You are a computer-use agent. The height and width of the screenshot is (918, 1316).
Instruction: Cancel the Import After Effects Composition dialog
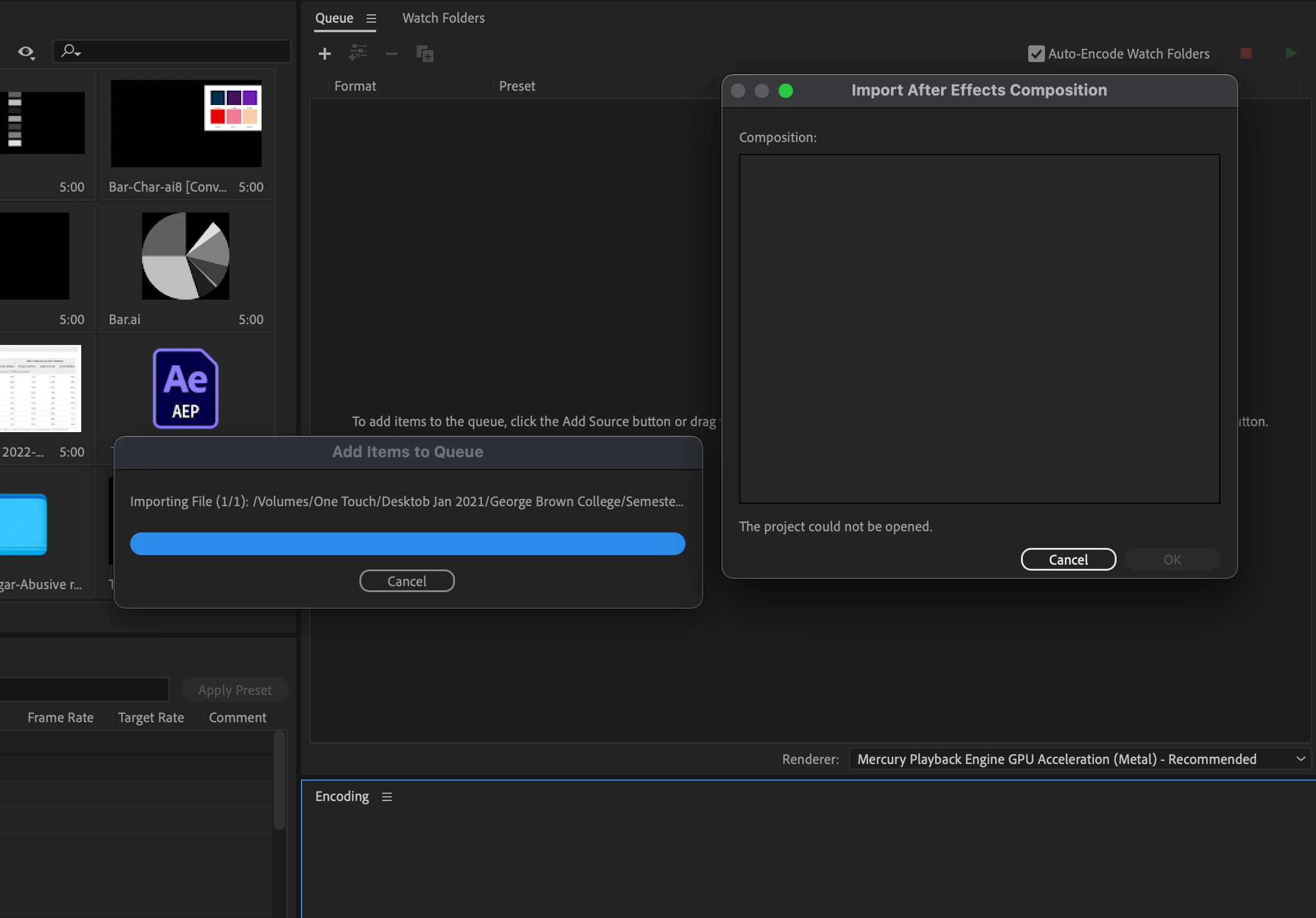tap(1068, 559)
